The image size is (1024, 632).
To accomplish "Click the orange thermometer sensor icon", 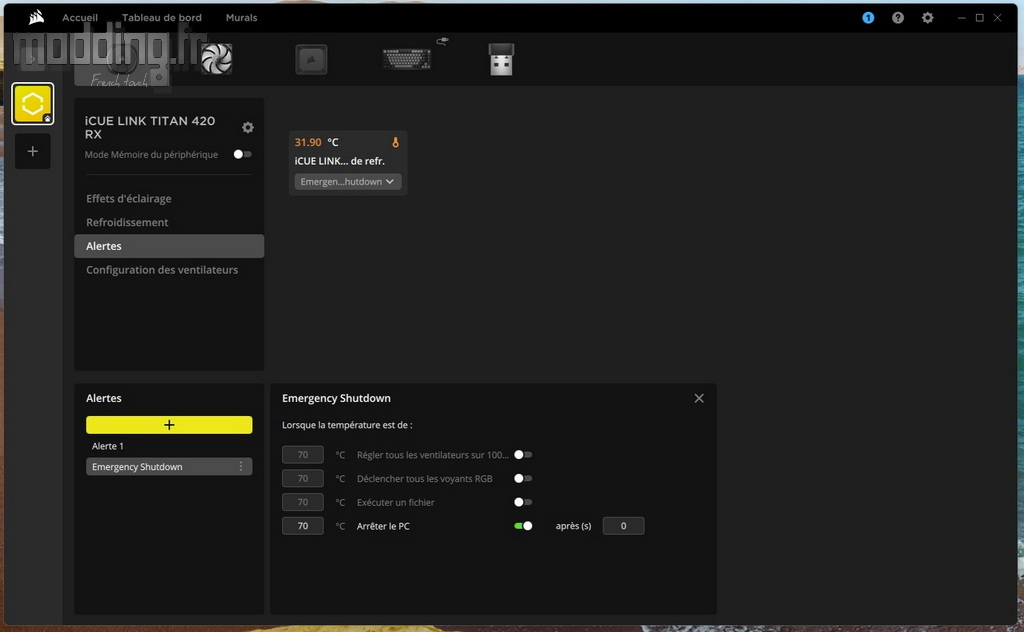I will pos(395,142).
